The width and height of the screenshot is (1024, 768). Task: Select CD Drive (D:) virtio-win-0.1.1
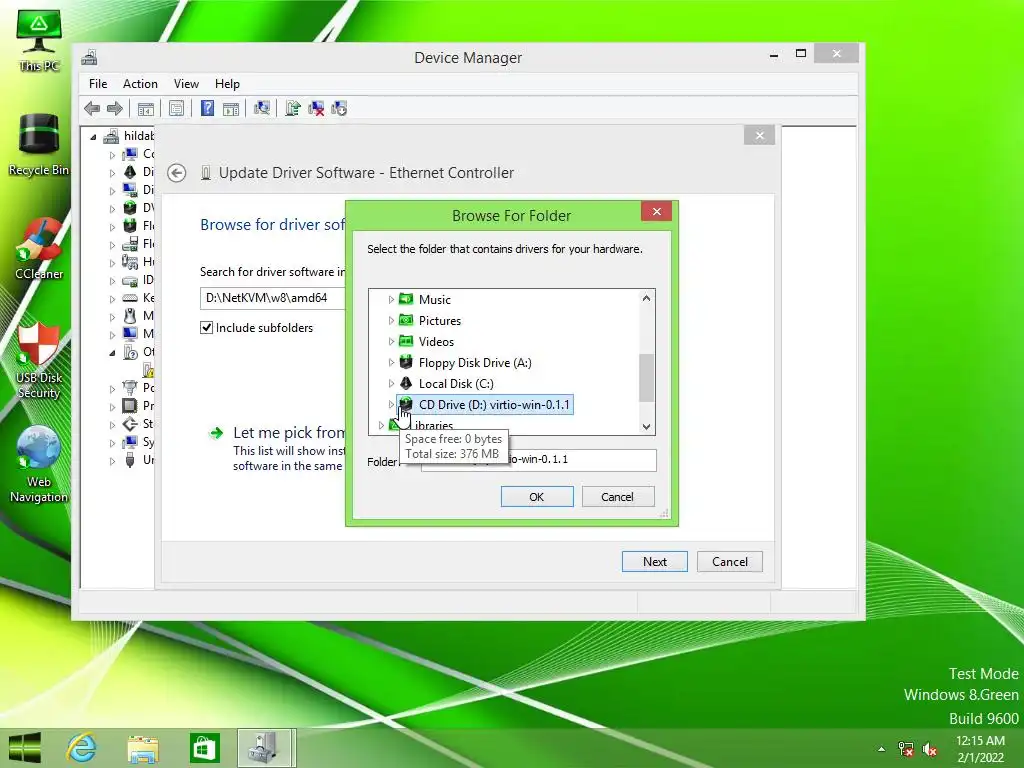[485, 404]
